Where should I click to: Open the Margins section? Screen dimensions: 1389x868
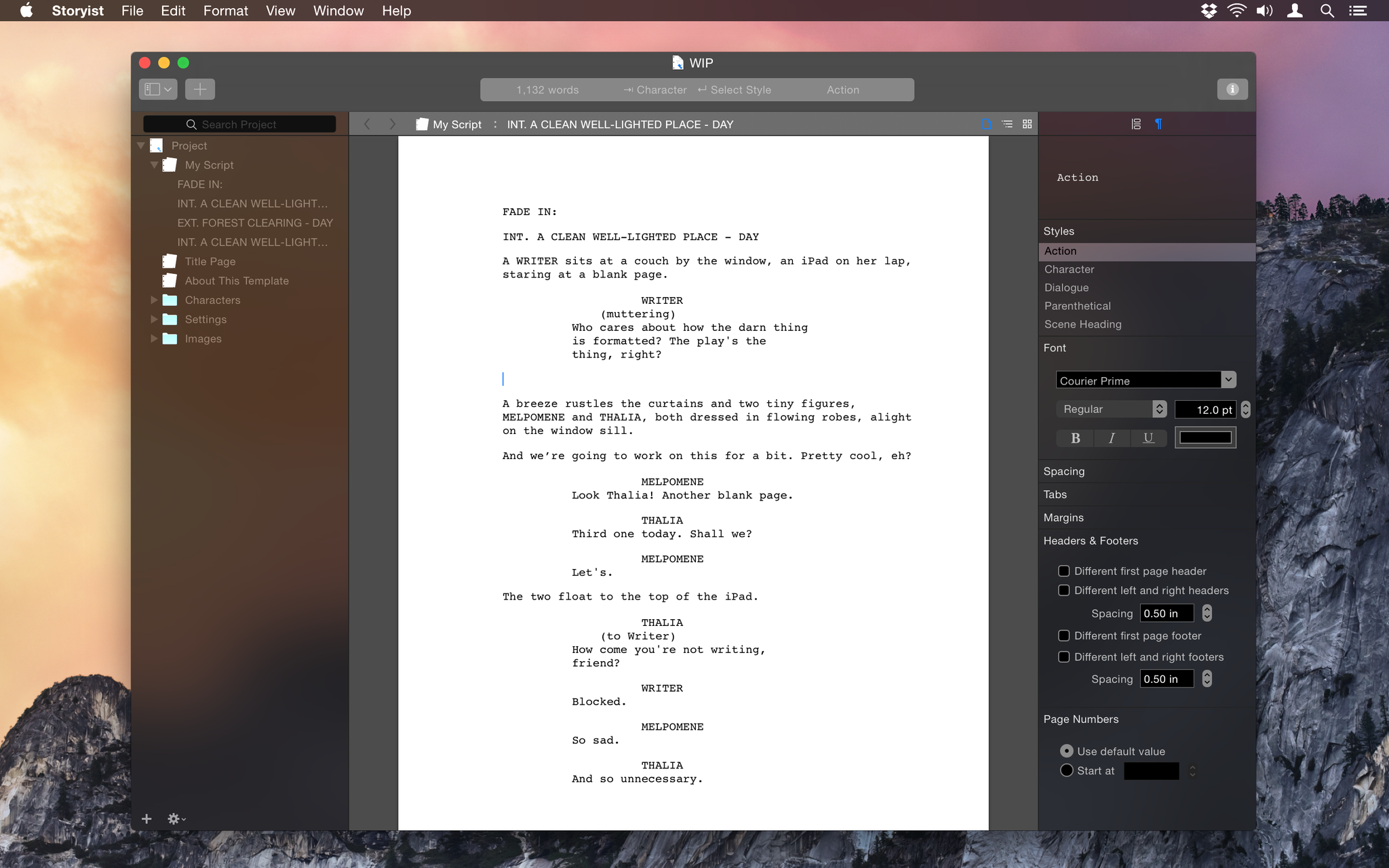pyautogui.click(x=1063, y=517)
